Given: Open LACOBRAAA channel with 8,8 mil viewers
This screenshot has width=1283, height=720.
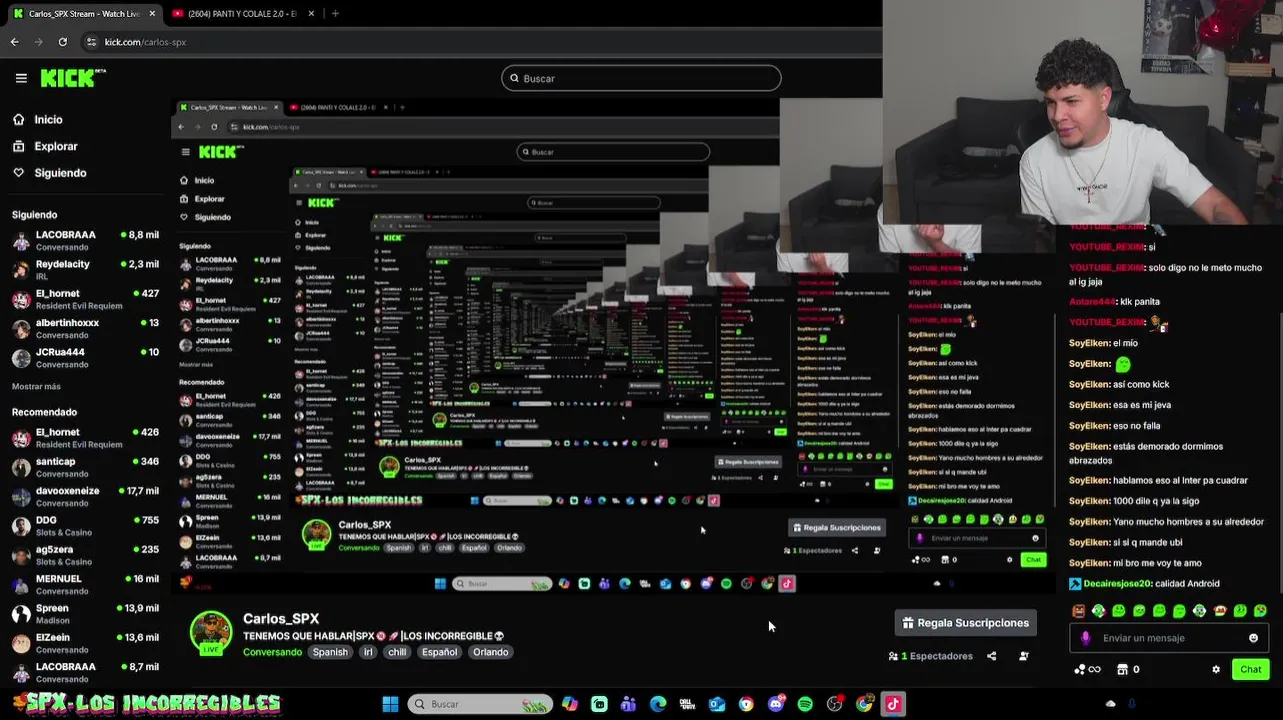Looking at the screenshot, I should click(x=85, y=240).
